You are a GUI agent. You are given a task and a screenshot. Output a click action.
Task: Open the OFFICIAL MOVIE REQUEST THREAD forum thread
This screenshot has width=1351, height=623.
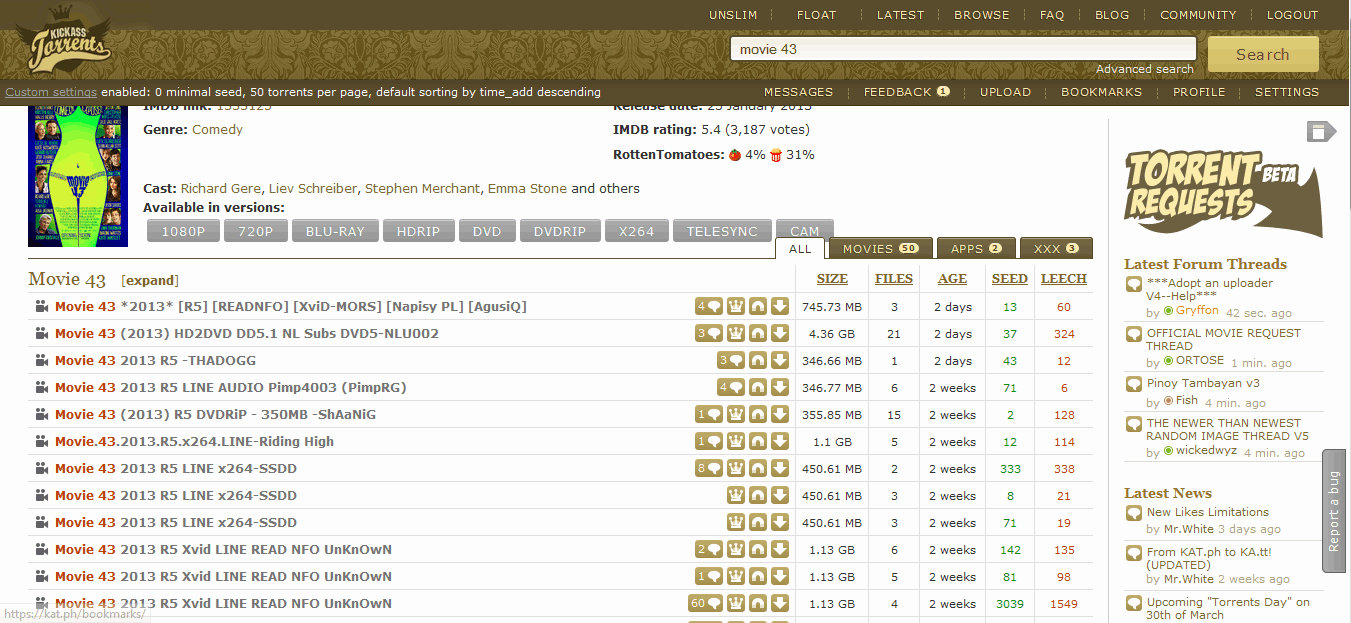pyautogui.click(x=1224, y=339)
